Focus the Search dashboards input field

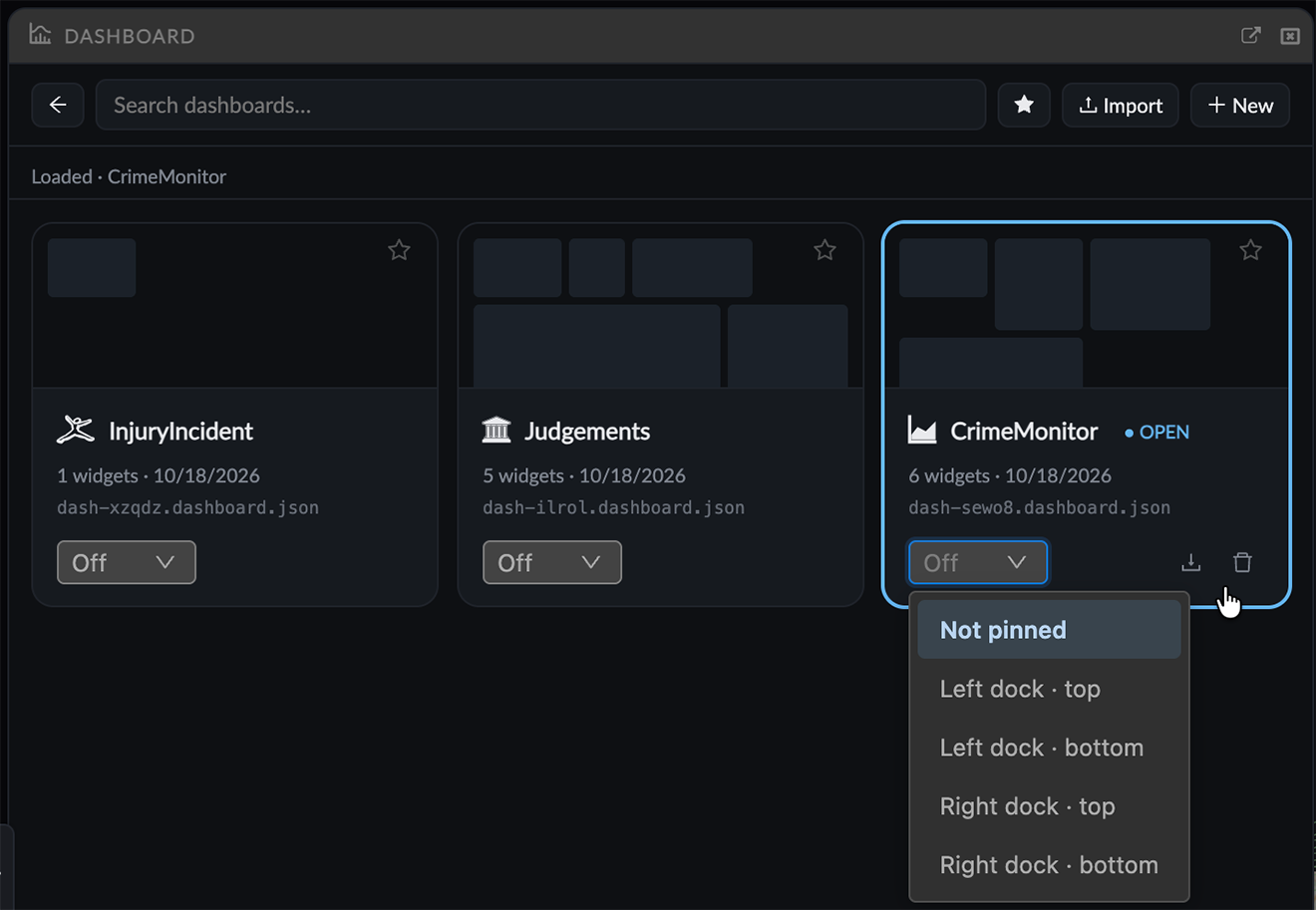click(x=540, y=106)
